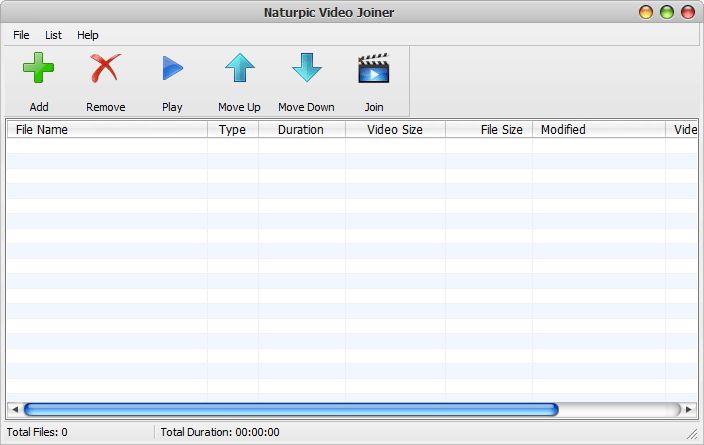The image size is (704, 445).
Task: Maximize window with the green button
Action: [667, 12]
